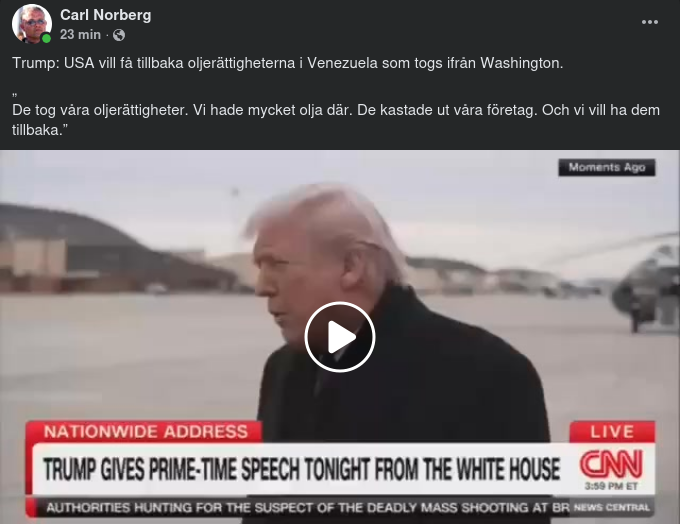The image size is (680, 524).
Task: Click the post's first line about Venezuela
Action: coord(288,63)
